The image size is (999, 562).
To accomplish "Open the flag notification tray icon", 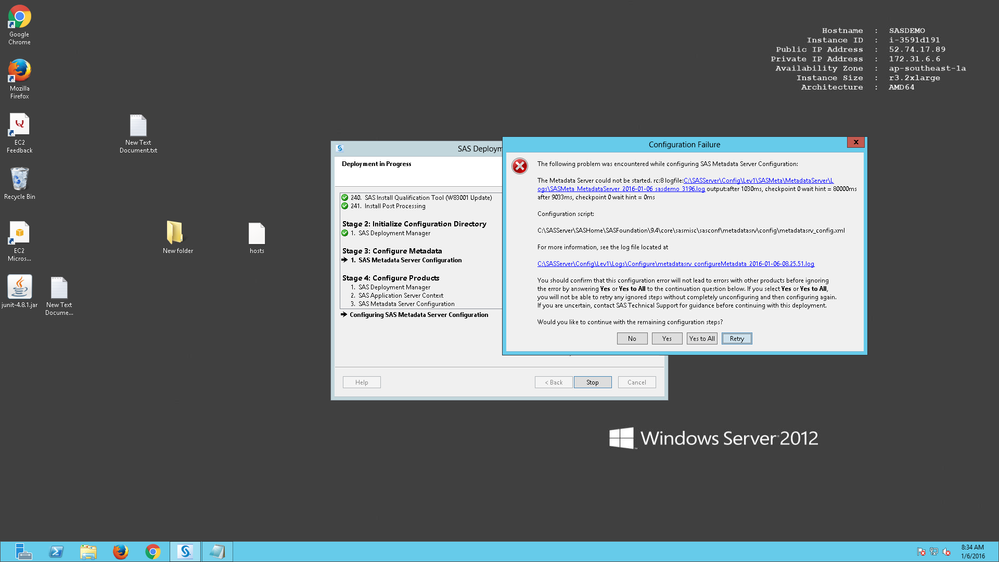I will [x=921, y=552].
